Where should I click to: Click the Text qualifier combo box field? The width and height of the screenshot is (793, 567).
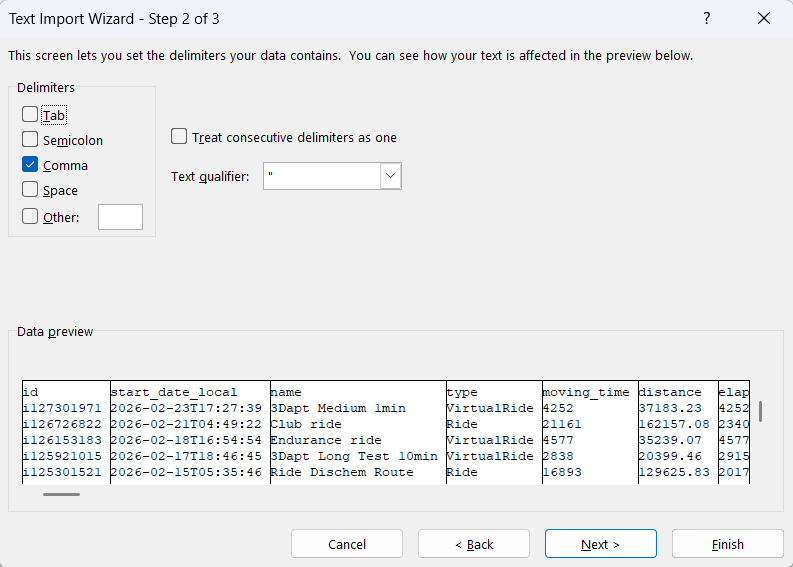coord(321,177)
